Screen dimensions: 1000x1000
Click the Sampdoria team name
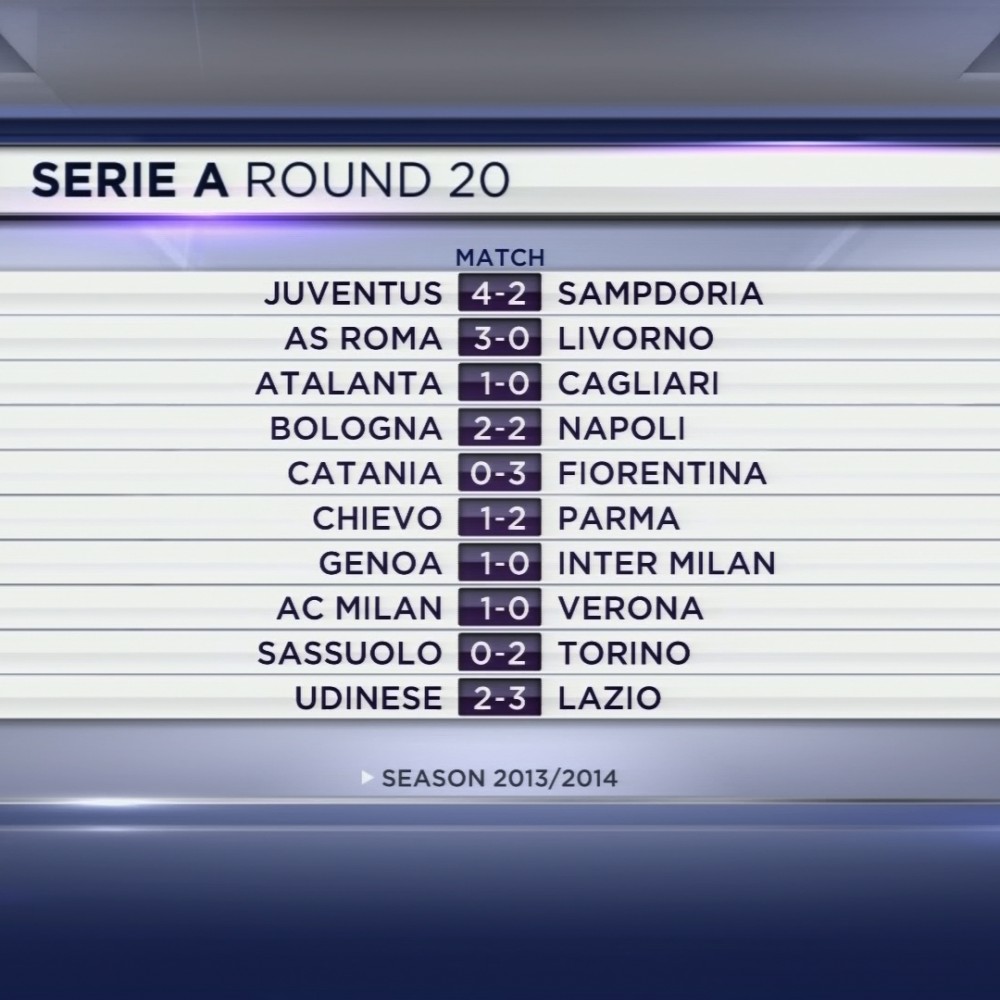point(660,293)
